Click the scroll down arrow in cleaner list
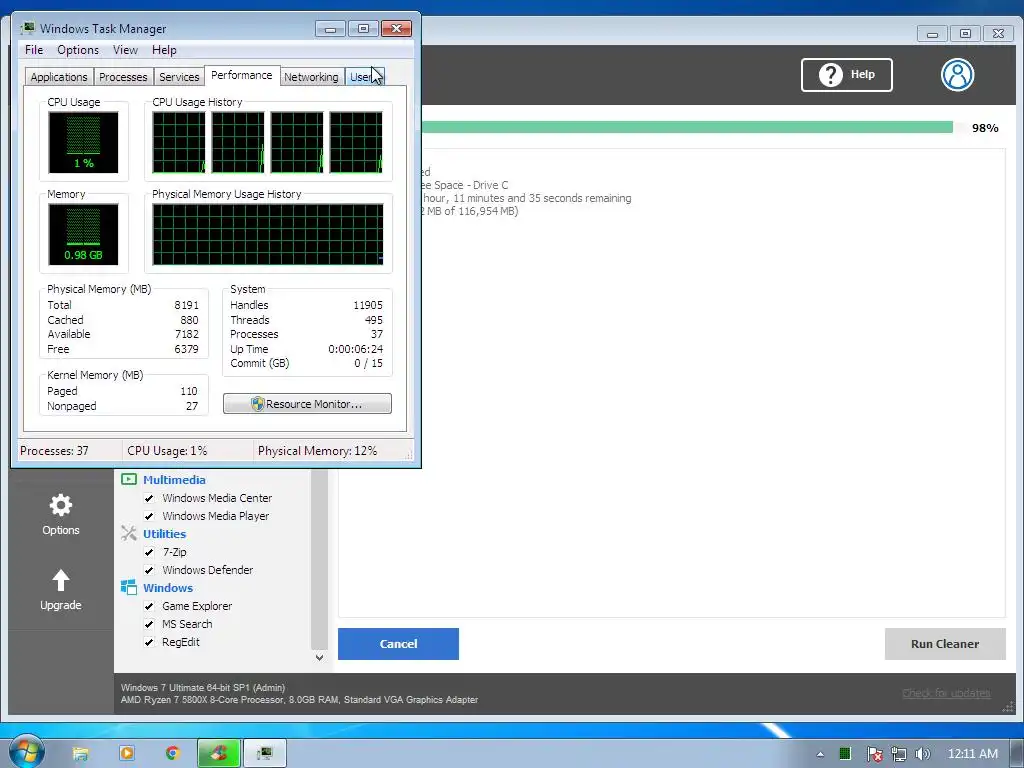The height and width of the screenshot is (768, 1024). tap(319, 657)
